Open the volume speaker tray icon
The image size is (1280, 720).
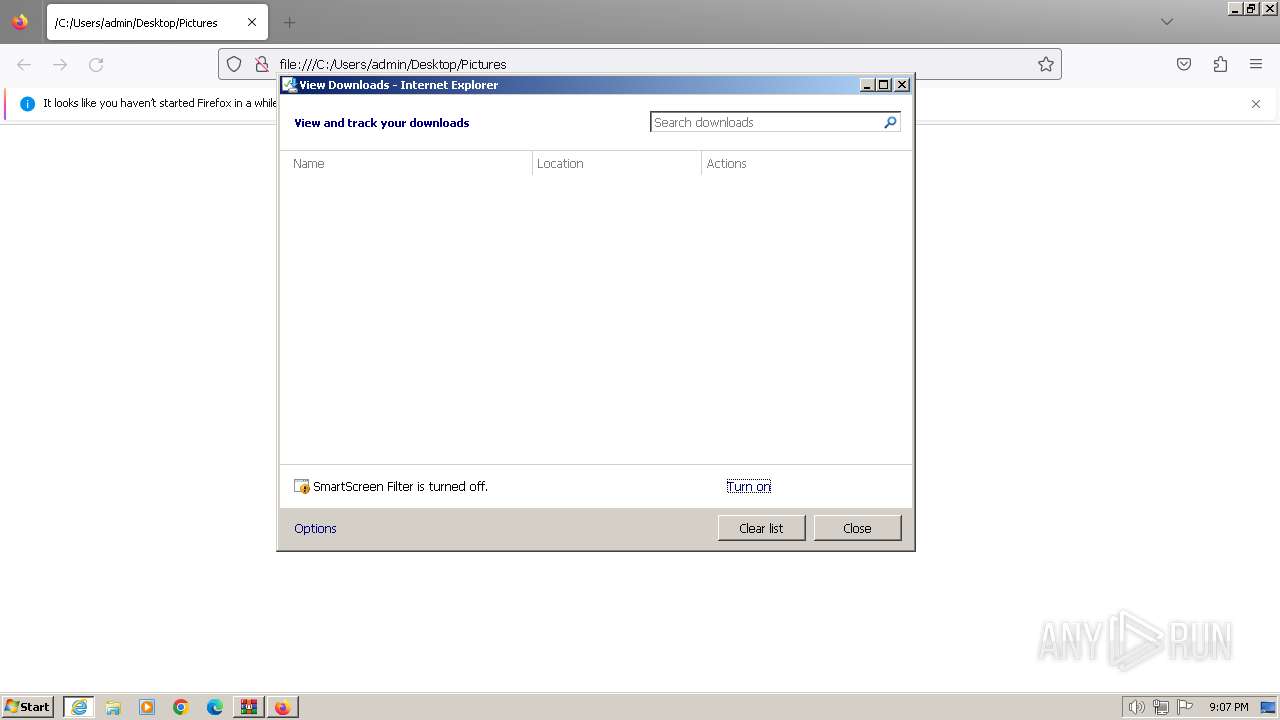click(x=1136, y=707)
